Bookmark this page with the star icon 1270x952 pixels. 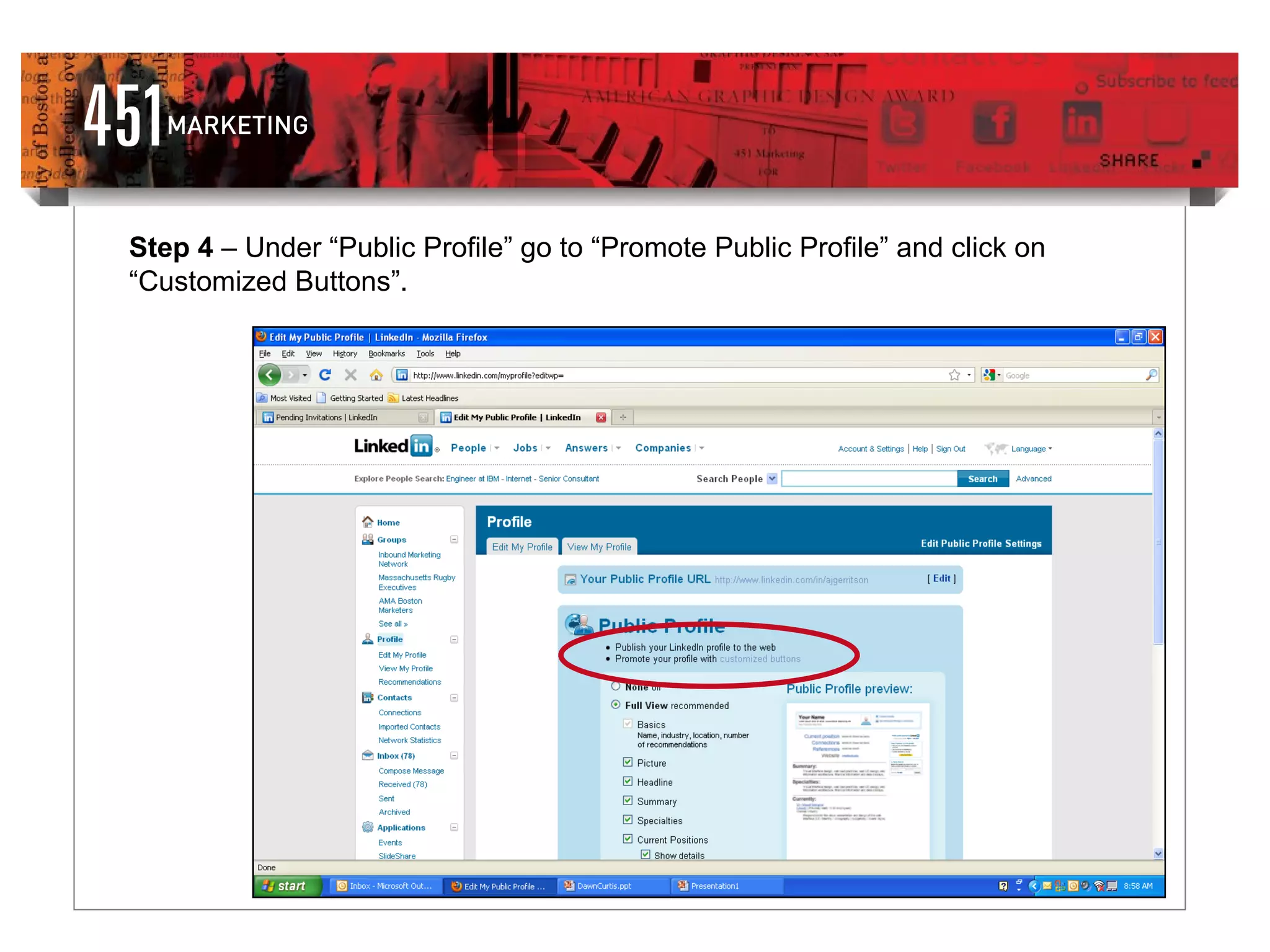(x=954, y=375)
